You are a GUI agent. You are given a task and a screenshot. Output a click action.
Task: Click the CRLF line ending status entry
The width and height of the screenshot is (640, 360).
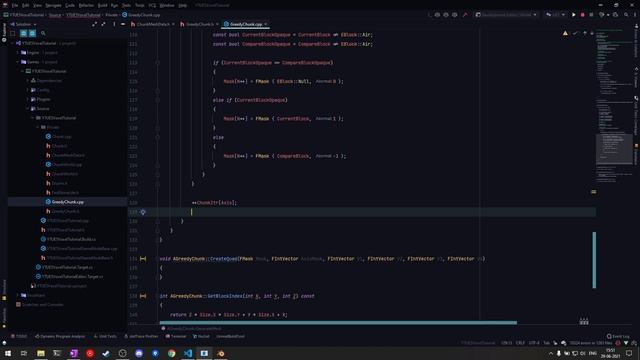click(520, 343)
